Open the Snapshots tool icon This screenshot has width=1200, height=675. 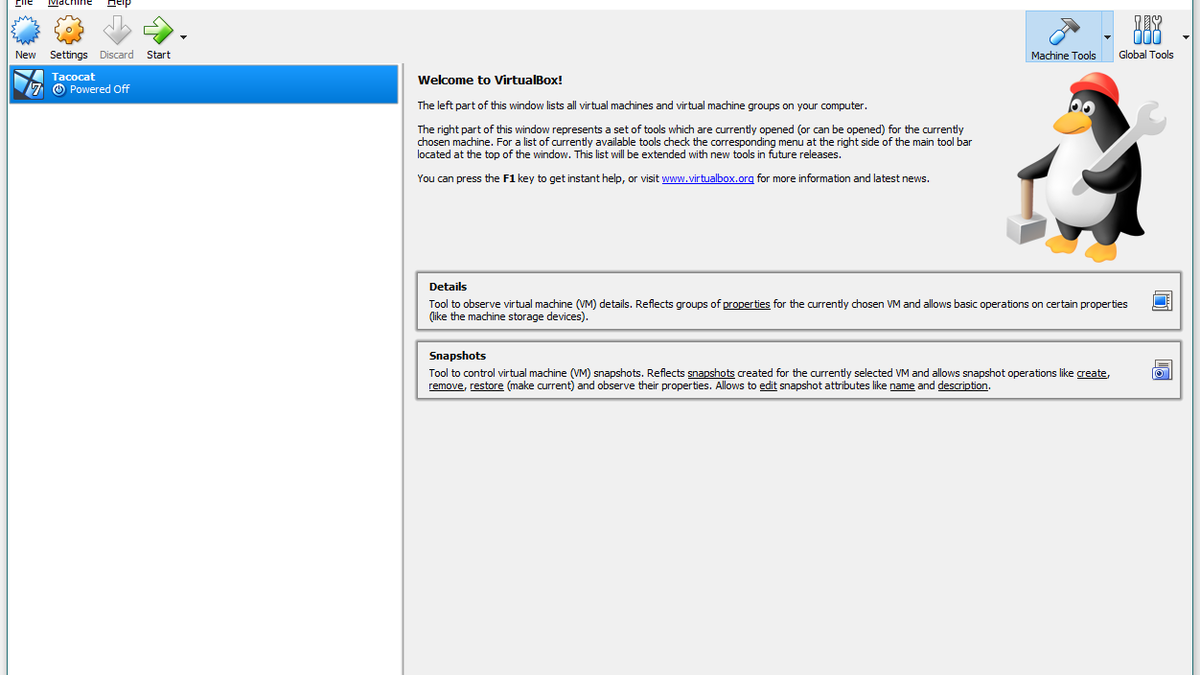click(1161, 370)
